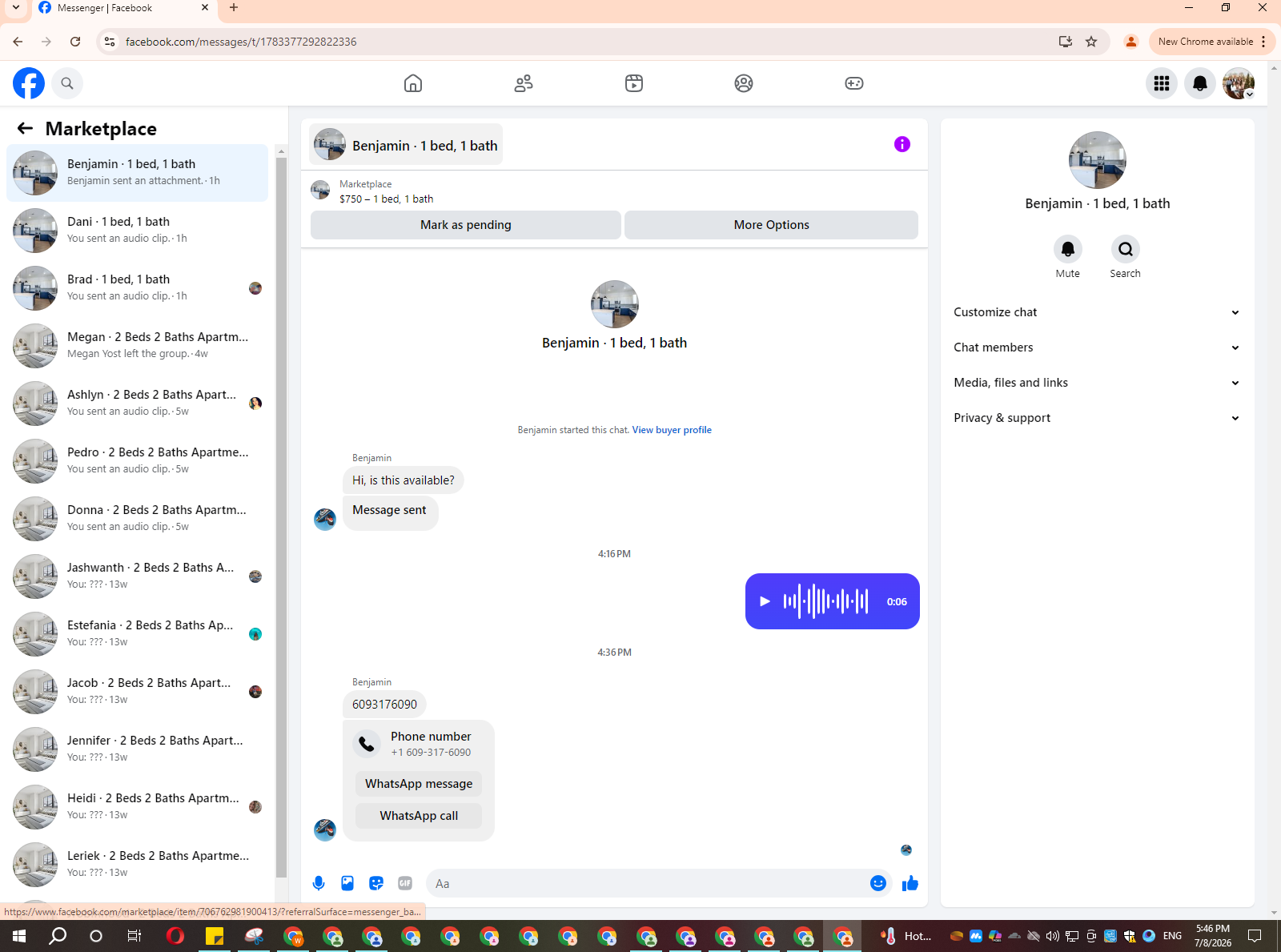Open a new Chrome tab
Image resolution: width=1281 pixels, height=952 pixels.
tap(234, 8)
